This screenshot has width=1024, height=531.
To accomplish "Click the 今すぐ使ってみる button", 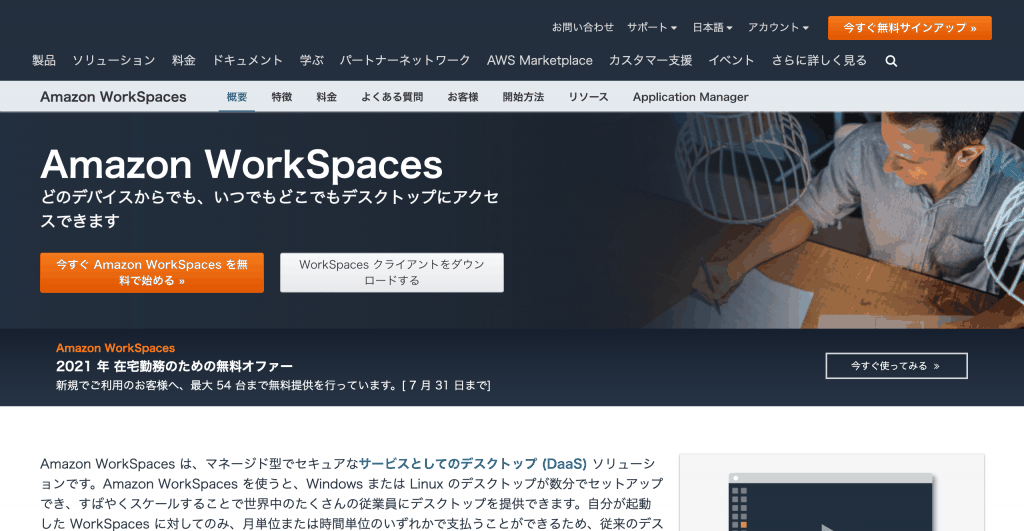I will [896, 366].
